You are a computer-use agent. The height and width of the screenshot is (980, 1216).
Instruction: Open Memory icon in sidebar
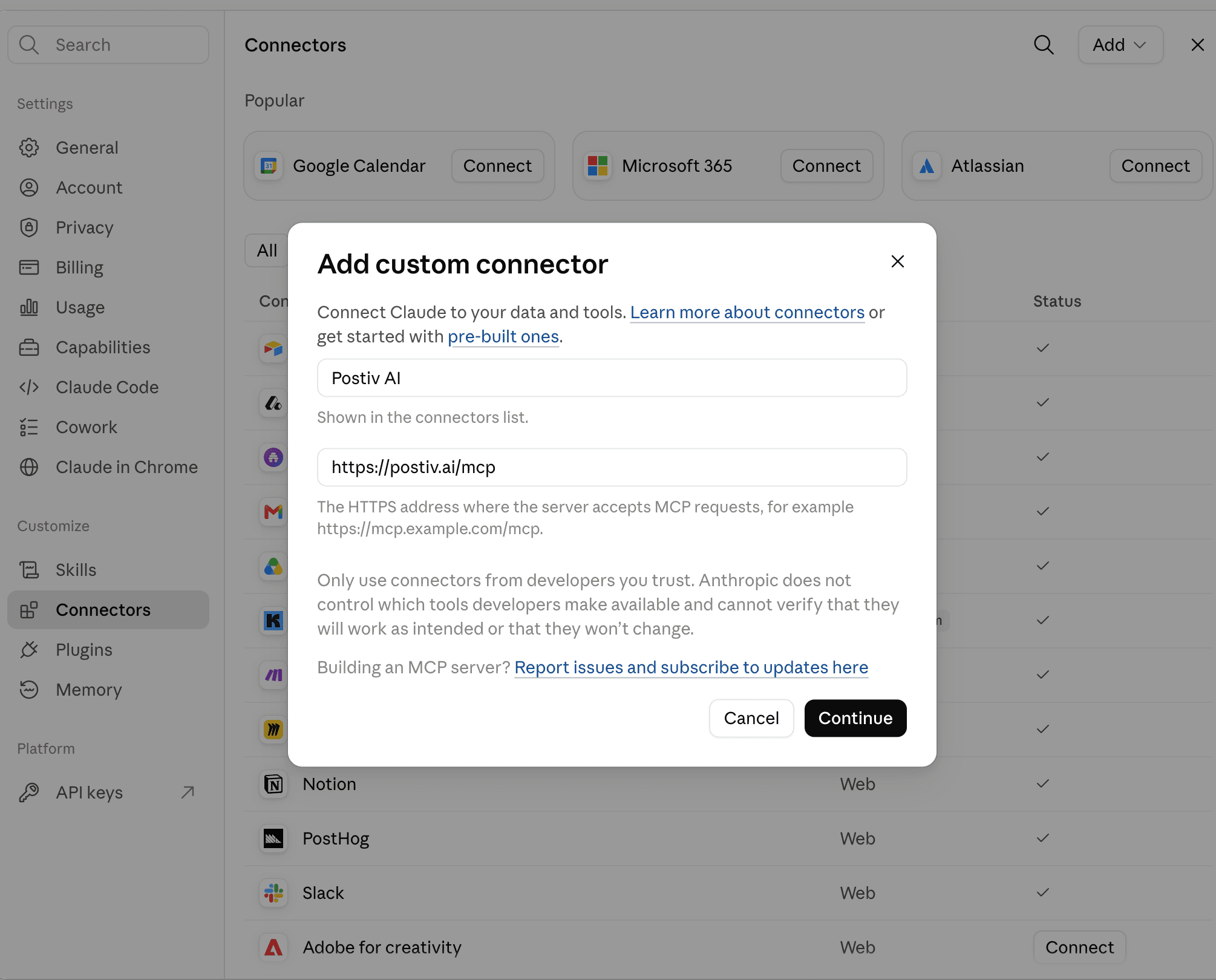[x=29, y=690]
